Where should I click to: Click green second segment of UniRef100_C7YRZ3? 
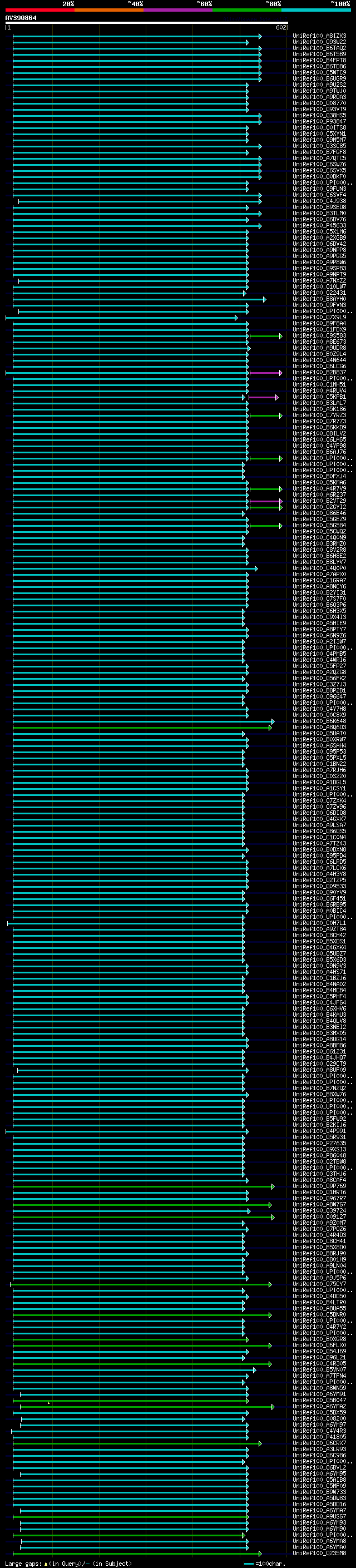[x=266, y=416]
